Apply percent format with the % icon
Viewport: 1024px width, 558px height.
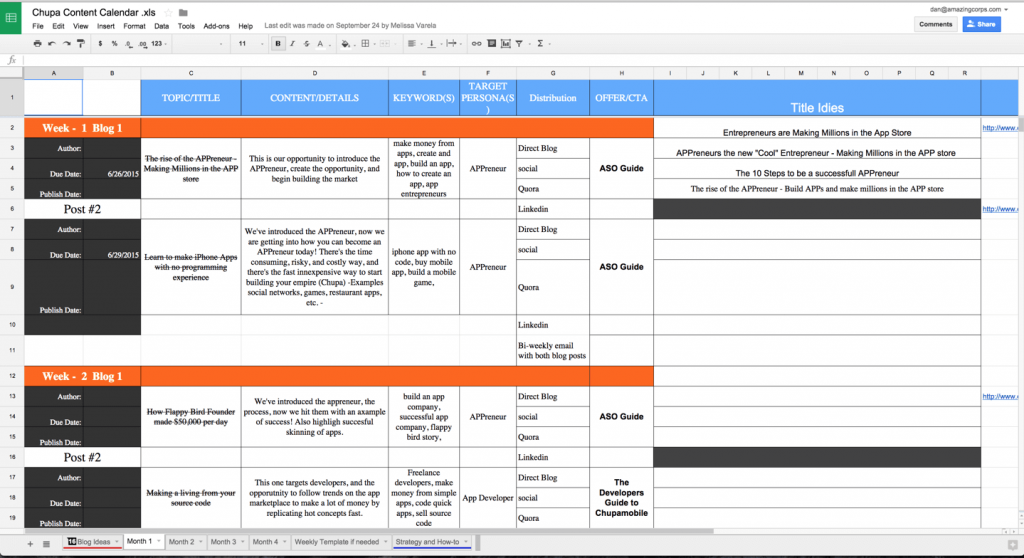[114, 44]
